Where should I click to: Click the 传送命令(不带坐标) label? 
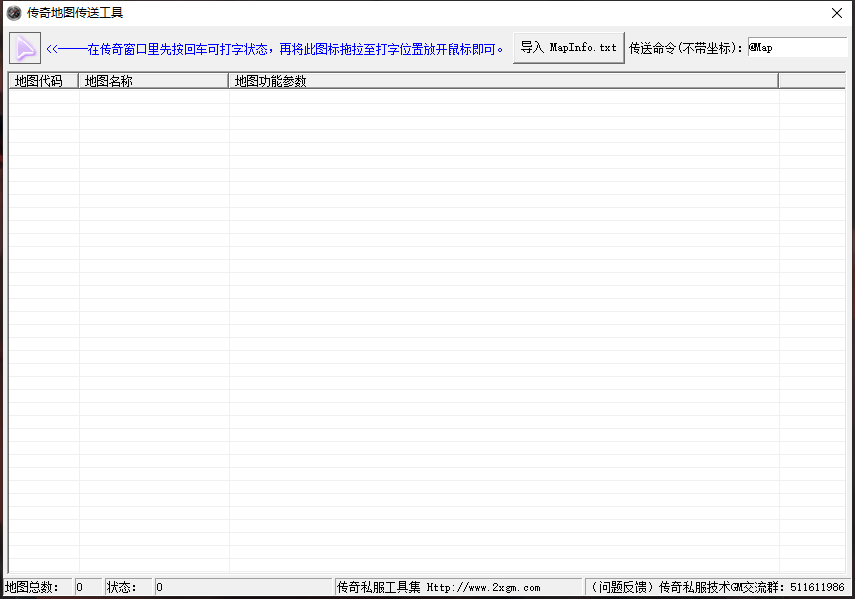687,49
